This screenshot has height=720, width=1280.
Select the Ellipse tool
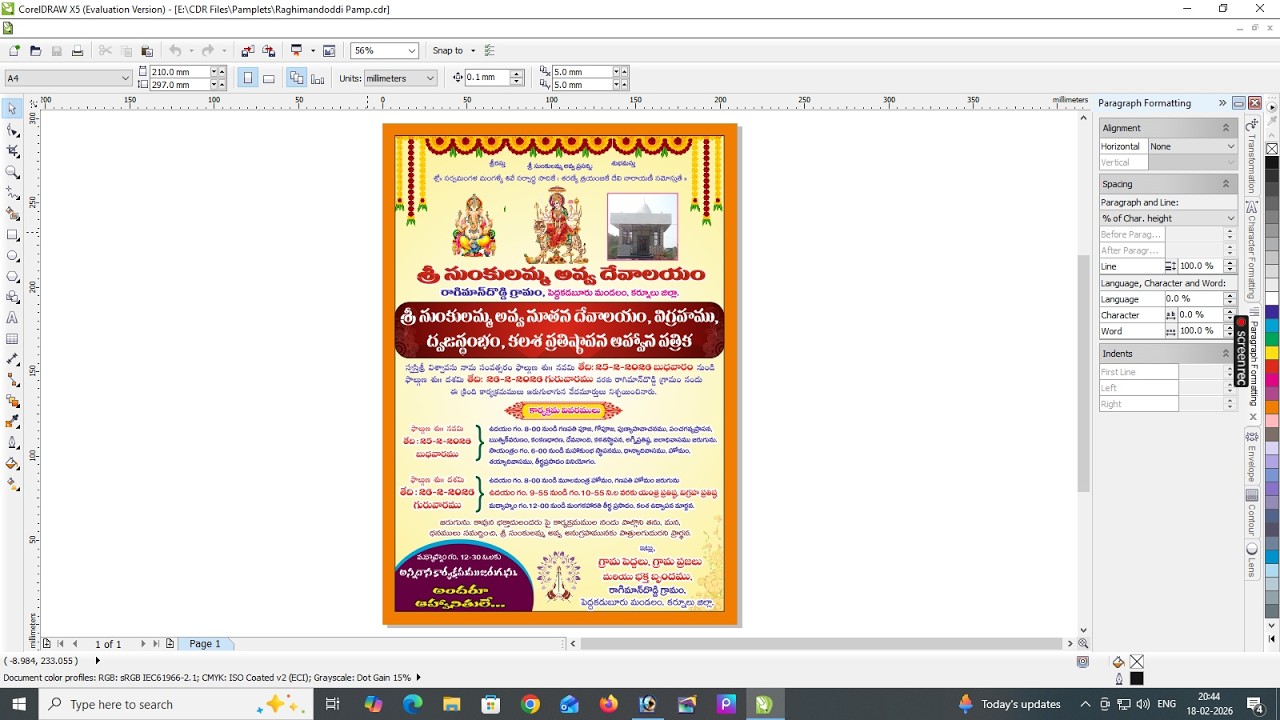click(12, 256)
